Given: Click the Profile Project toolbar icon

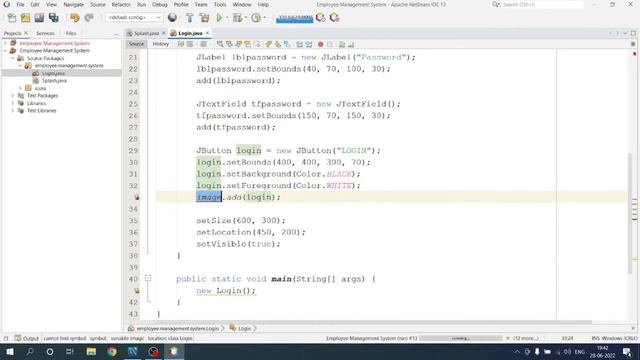Looking at the screenshot, I should tap(256, 18).
